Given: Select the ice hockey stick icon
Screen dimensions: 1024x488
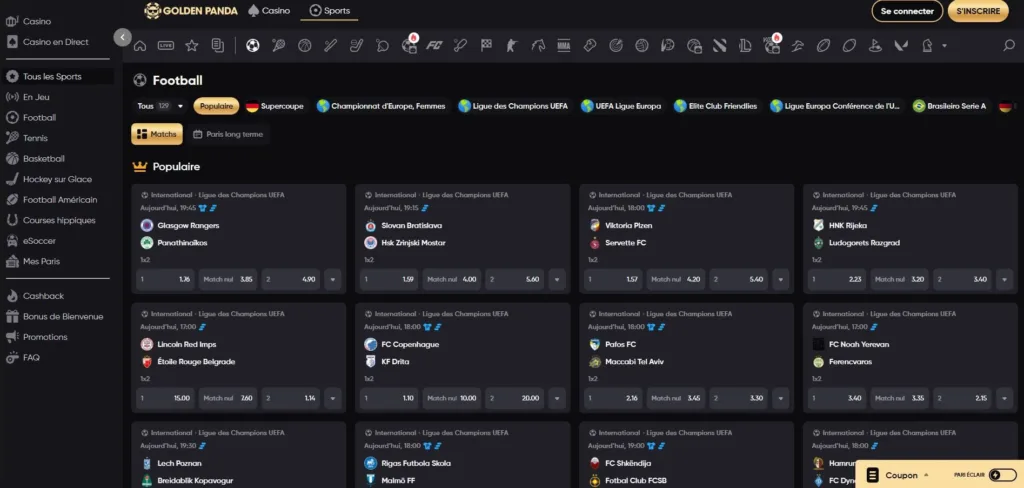Looking at the screenshot, I should (x=356, y=46).
